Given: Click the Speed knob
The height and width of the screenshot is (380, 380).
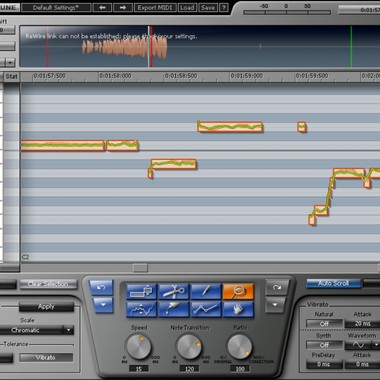Looking at the screenshot, I should pos(139,347).
